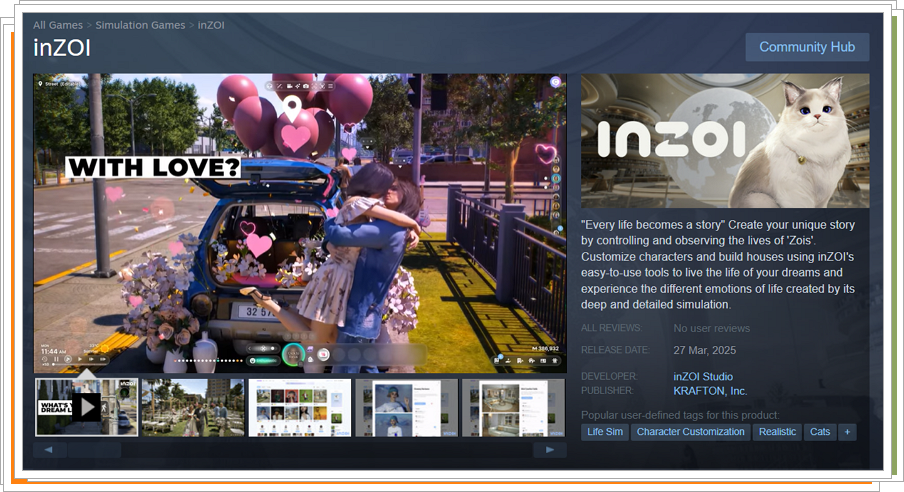
Task: Click the green circular action icon in the HUD
Action: point(293,355)
